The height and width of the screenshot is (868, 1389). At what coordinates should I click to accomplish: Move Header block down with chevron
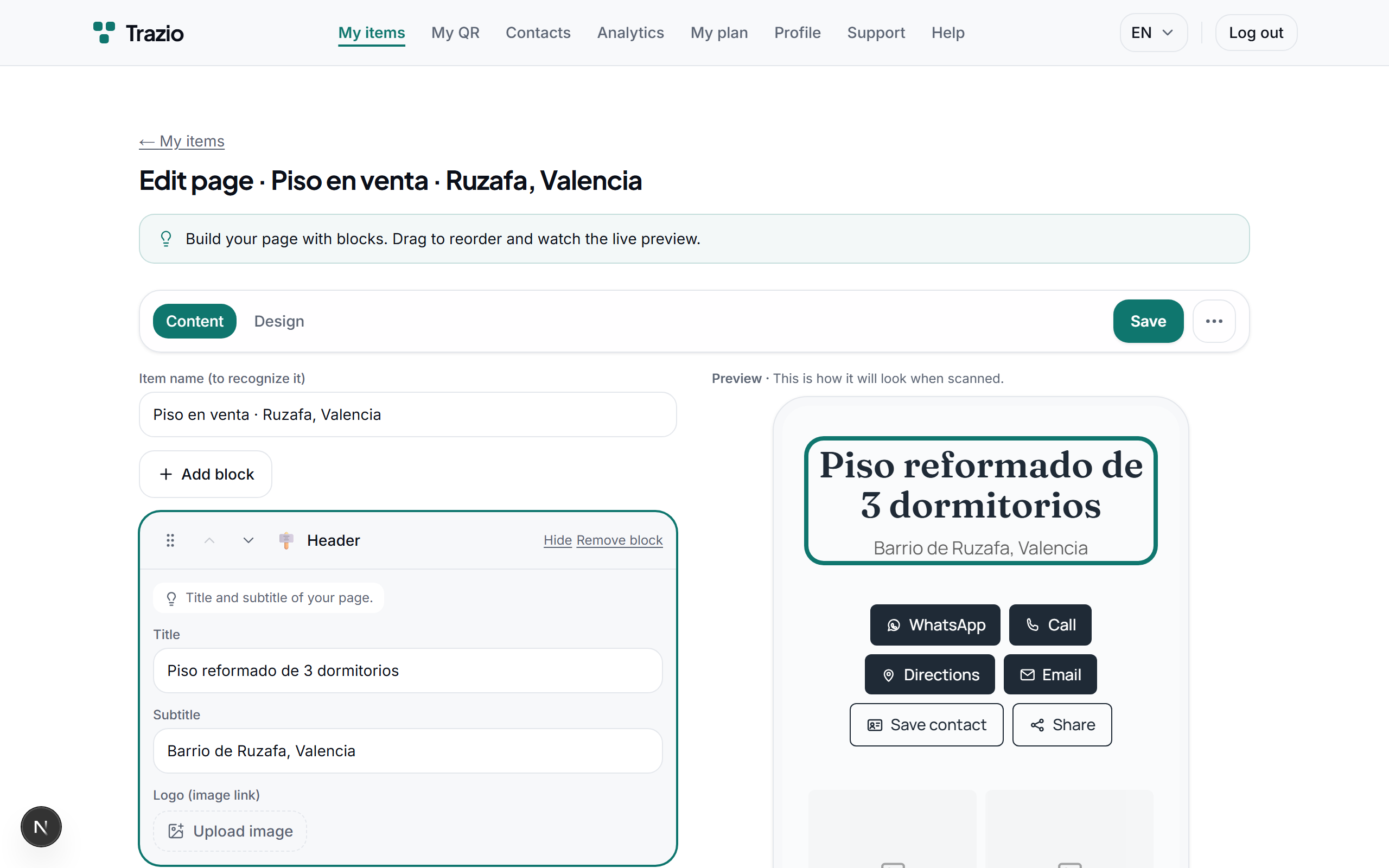[248, 540]
